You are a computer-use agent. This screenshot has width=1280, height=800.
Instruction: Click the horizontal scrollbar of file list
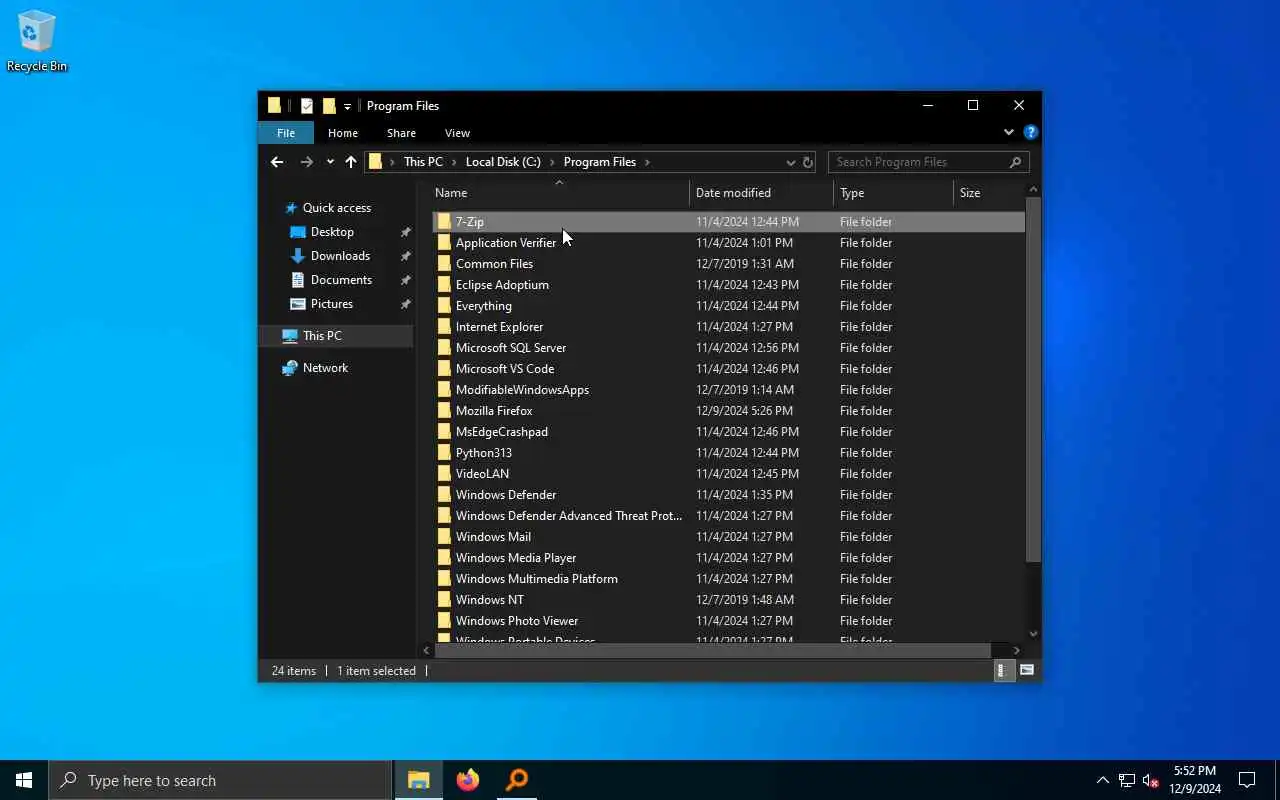[x=712, y=650]
